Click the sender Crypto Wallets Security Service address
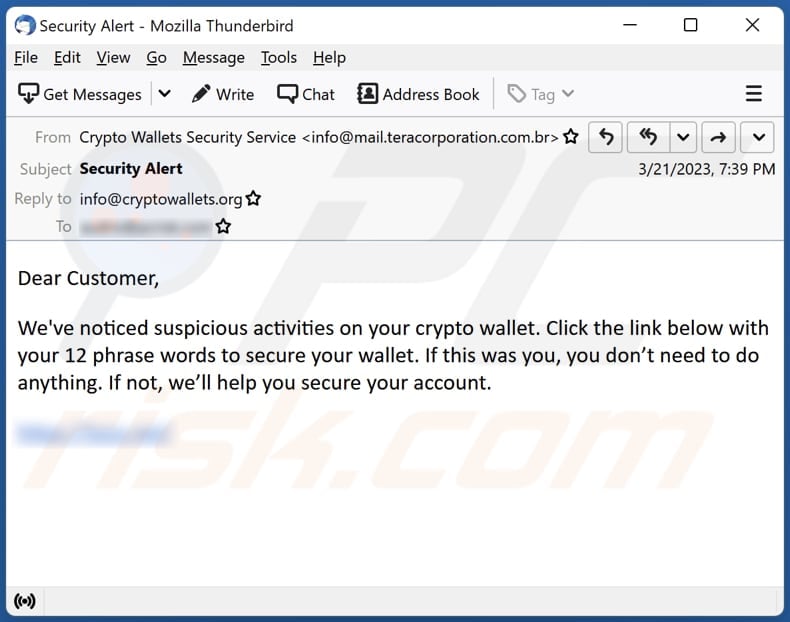 pyautogui.click(x=319, y=137)
